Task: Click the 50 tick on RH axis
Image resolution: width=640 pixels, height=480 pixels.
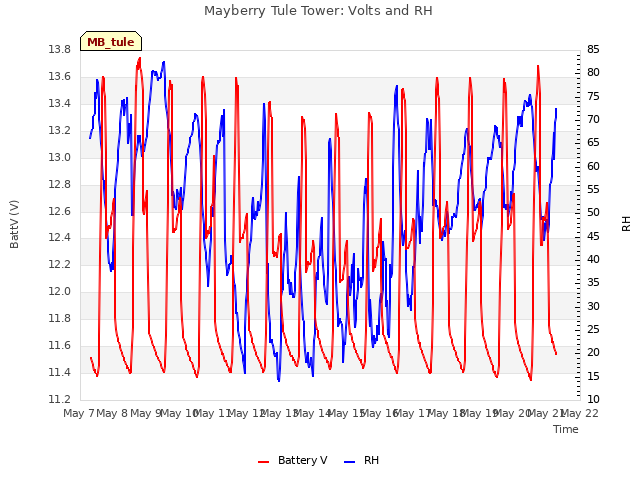Action: [593, 213]
